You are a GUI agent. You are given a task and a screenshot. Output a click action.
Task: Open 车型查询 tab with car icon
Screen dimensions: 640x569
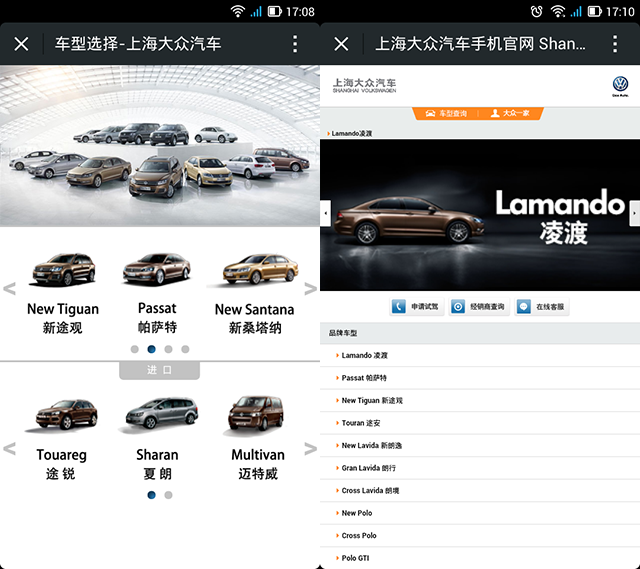[446, 113]
